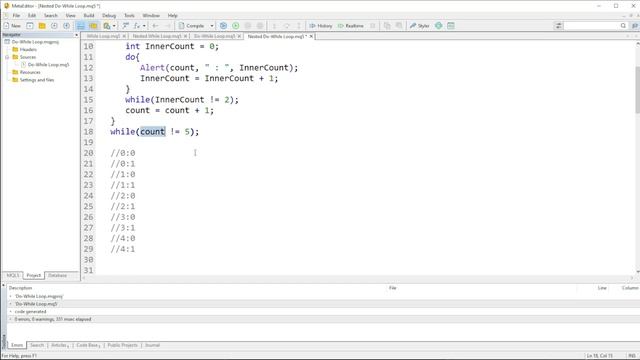Switch to Project navigator tab
Image resolution: width=640 pixels, height=360 pixels.
click(33, 276)
